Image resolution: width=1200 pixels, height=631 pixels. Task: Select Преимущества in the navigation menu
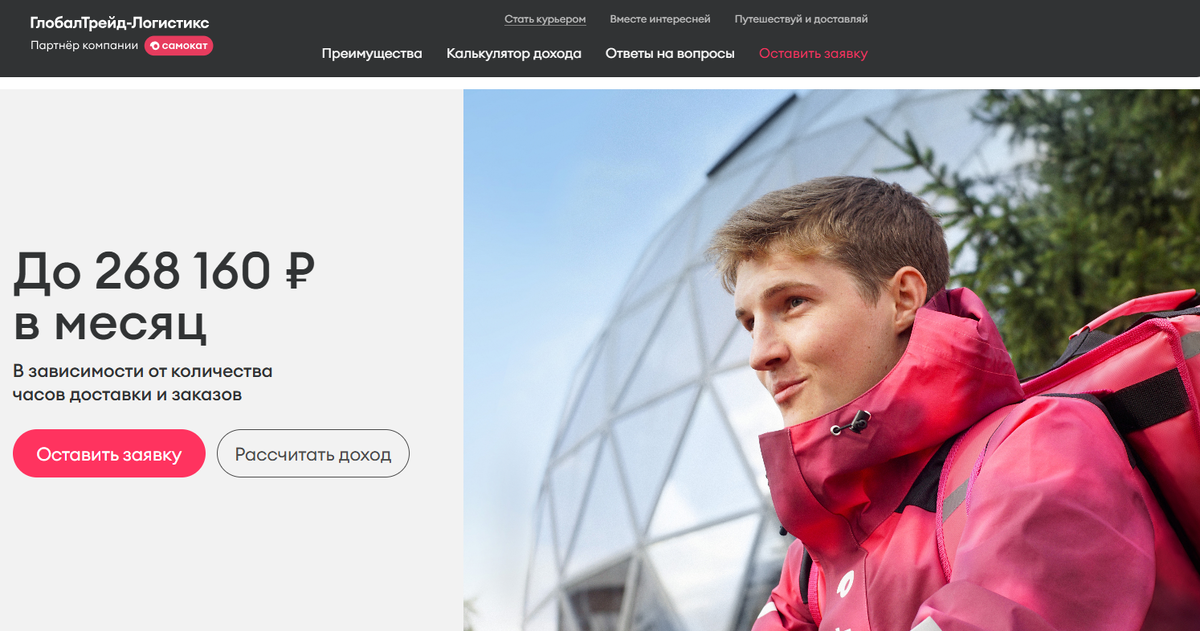coord(372,54)
